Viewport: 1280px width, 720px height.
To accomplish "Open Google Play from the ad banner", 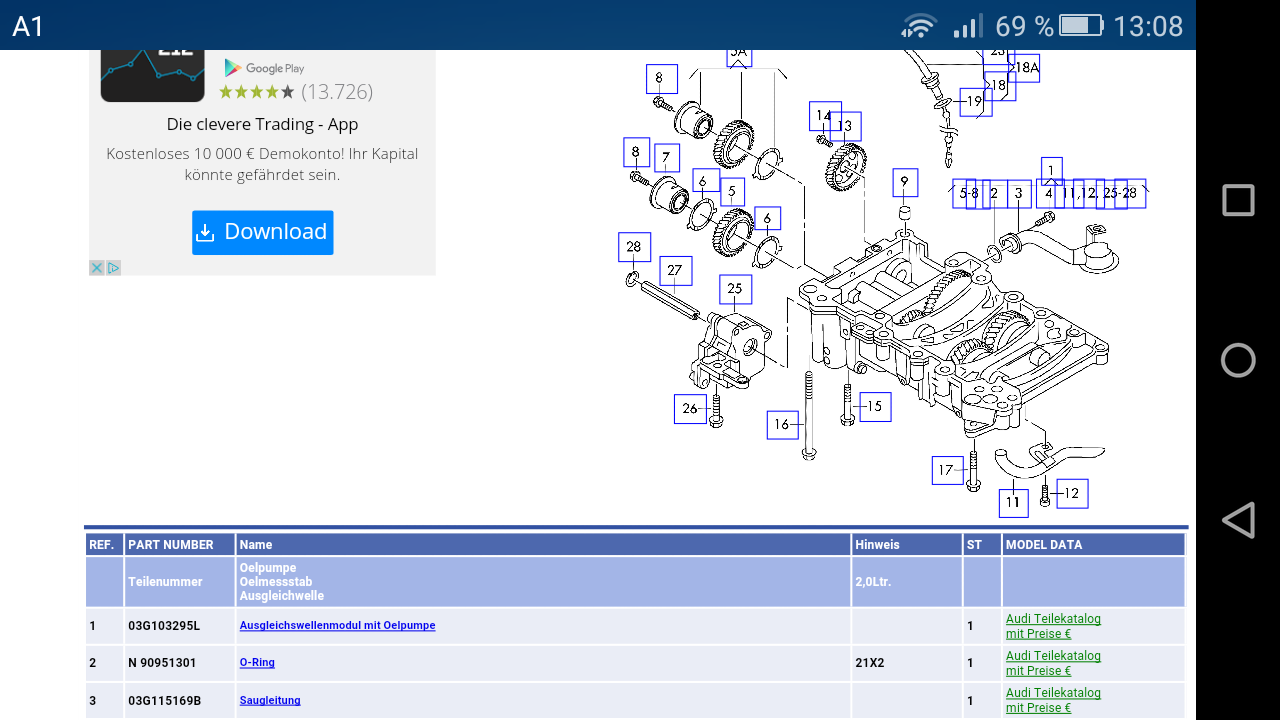I will tap(263, 69).
